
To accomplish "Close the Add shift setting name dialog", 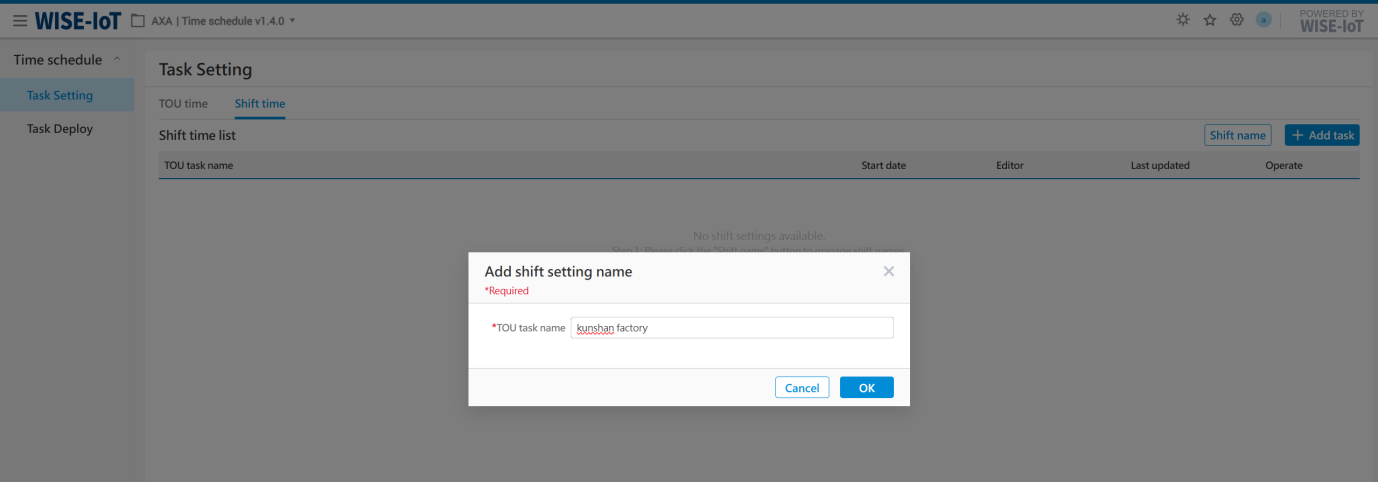I will [x=888, y=271].
